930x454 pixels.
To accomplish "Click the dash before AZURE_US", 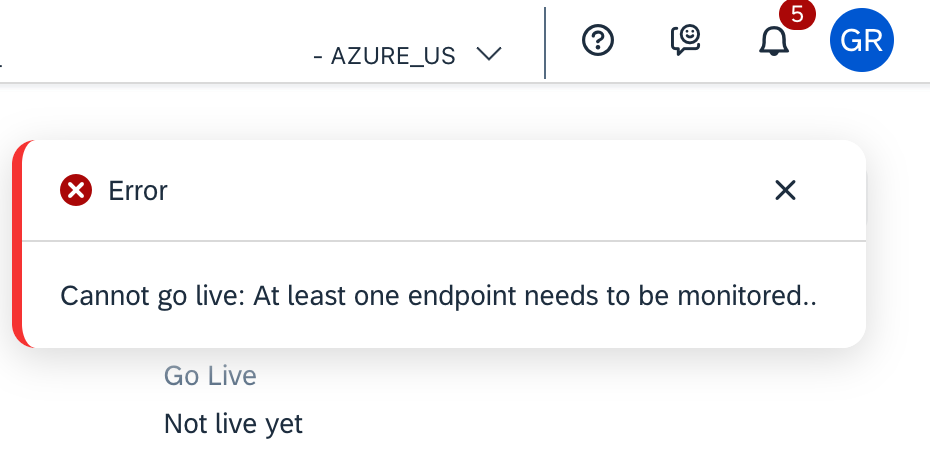I will [x=319, y=56].
